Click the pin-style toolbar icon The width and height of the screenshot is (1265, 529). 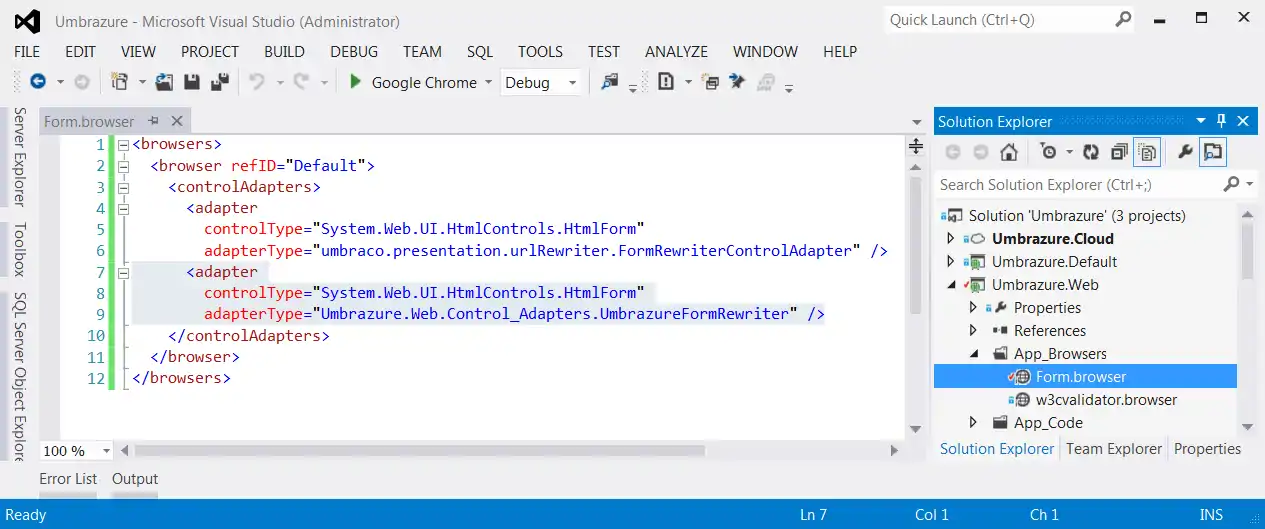pyautogui.click(x=738, y=82)
